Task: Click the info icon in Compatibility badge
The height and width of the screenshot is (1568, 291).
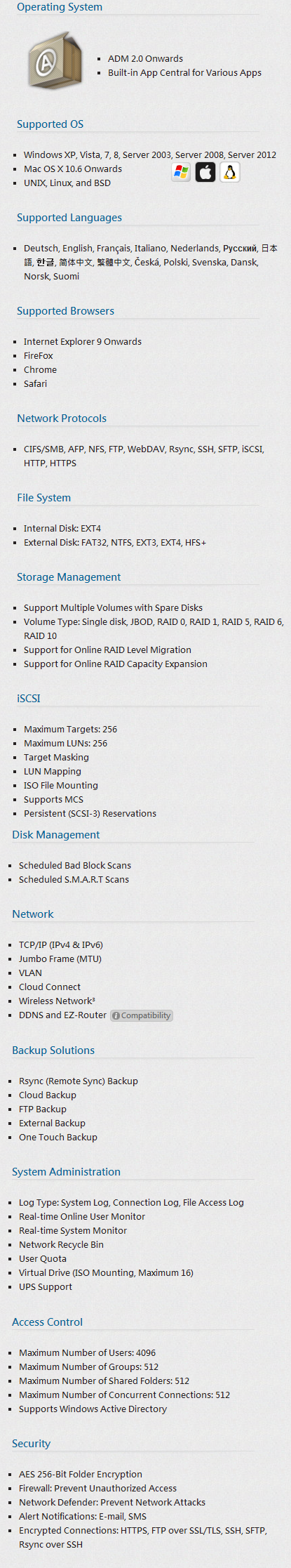Action: 116,1015
